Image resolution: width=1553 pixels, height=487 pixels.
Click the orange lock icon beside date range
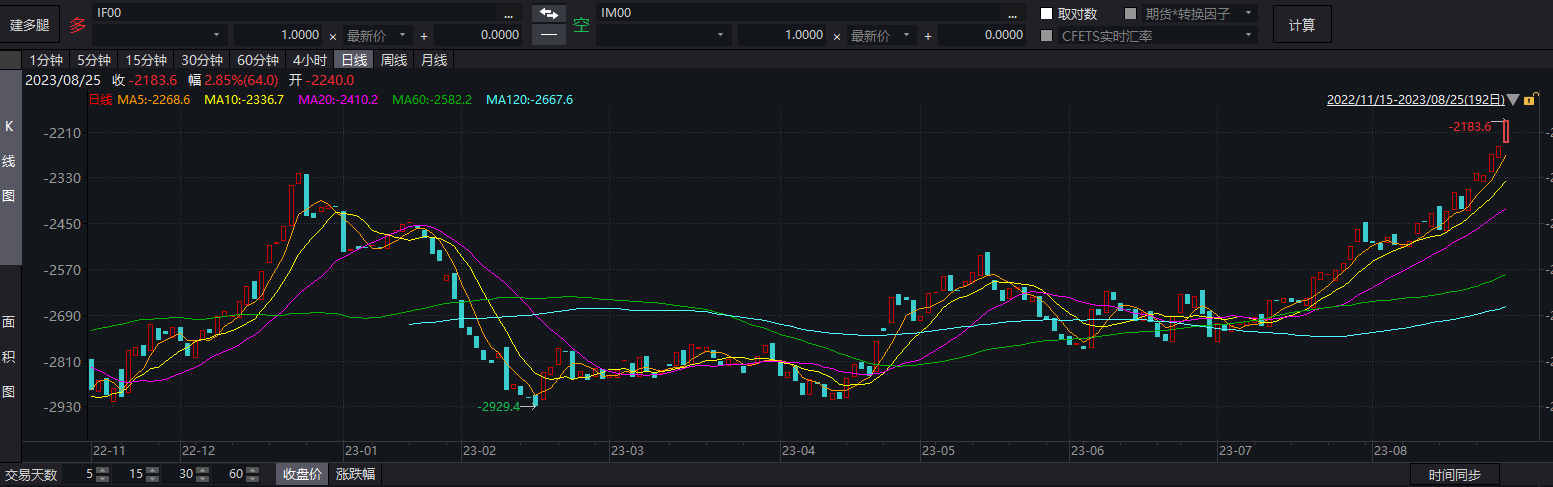pyautogui.click(x=1529, y=100)
